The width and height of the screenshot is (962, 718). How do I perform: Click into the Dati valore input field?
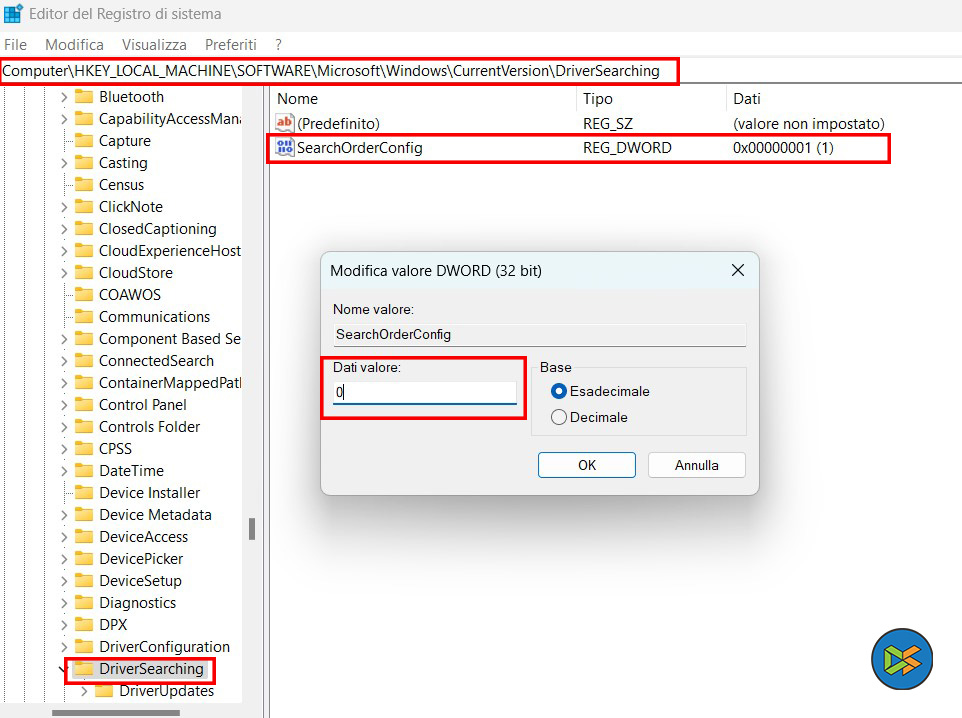[425, 392]
